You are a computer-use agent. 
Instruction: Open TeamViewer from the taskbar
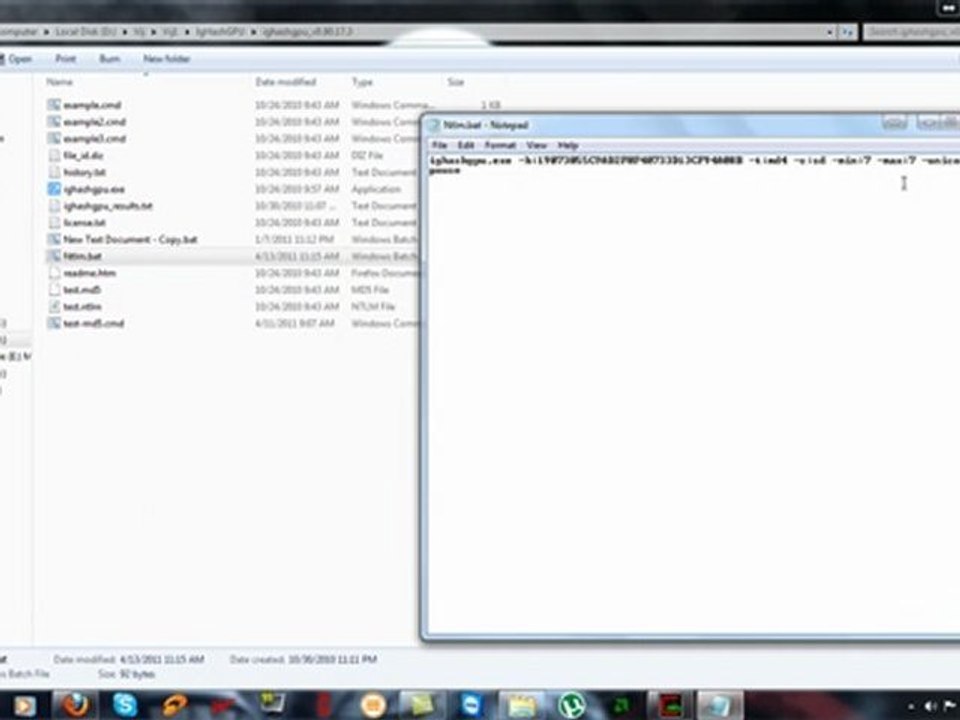coord(471,705)
